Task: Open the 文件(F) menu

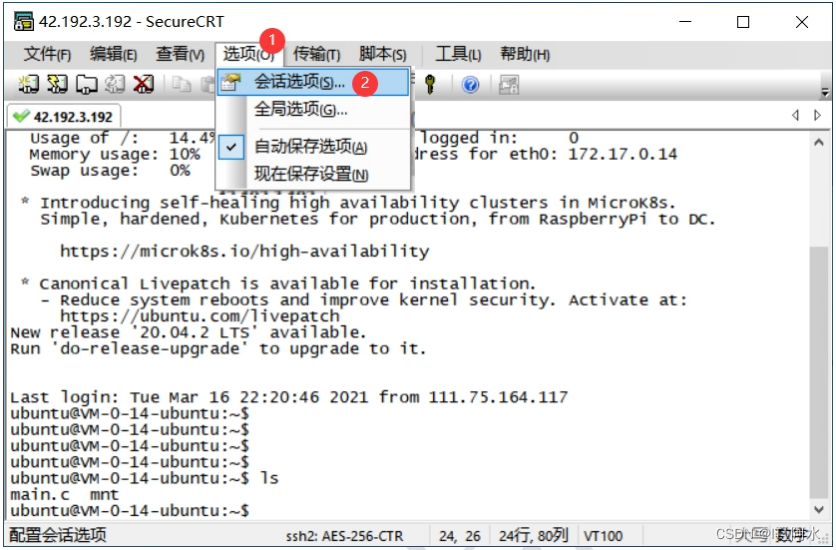Action: click(47, 54)
